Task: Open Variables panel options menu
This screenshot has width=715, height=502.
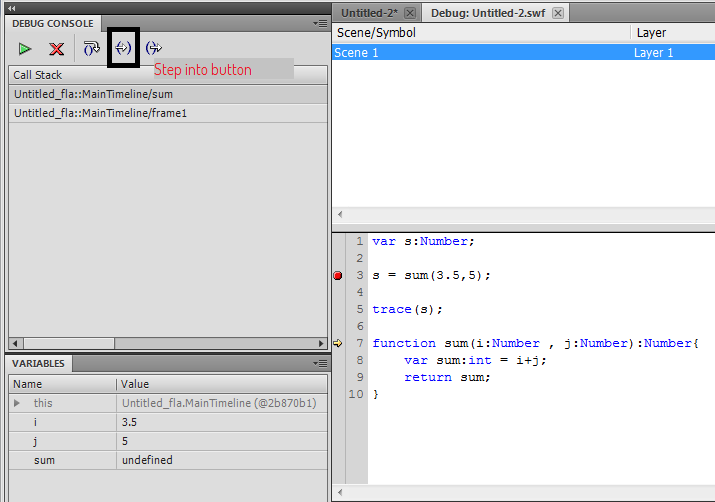Action: click(320, 363)
